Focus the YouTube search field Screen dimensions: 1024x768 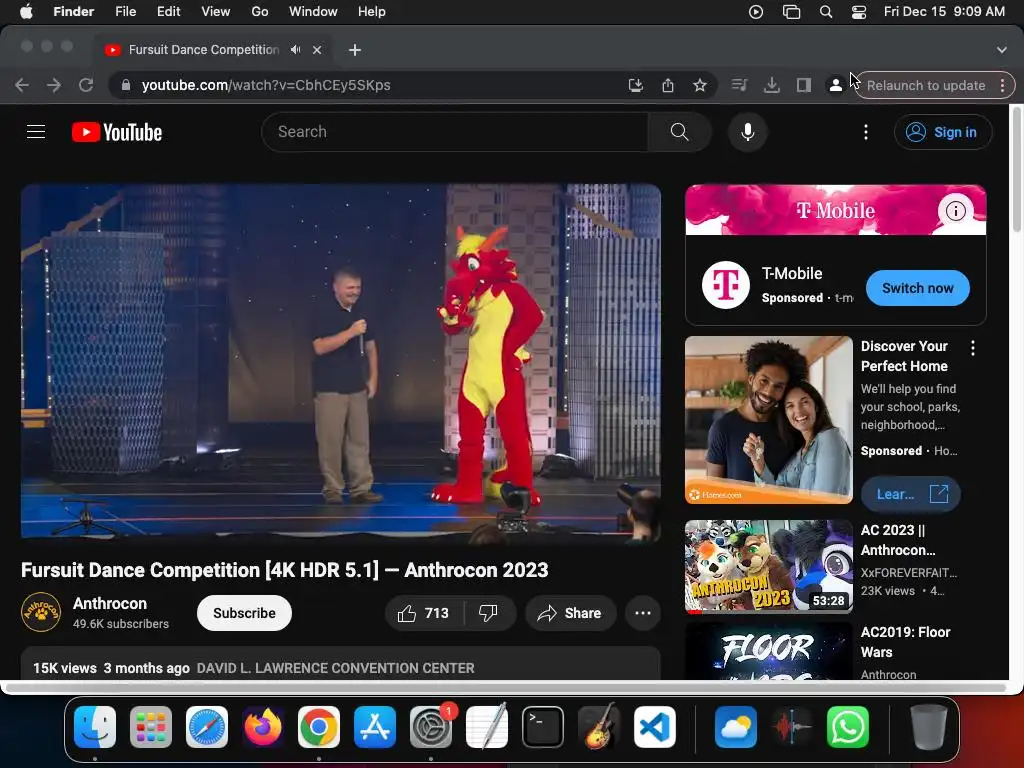(x=455, y=132)
